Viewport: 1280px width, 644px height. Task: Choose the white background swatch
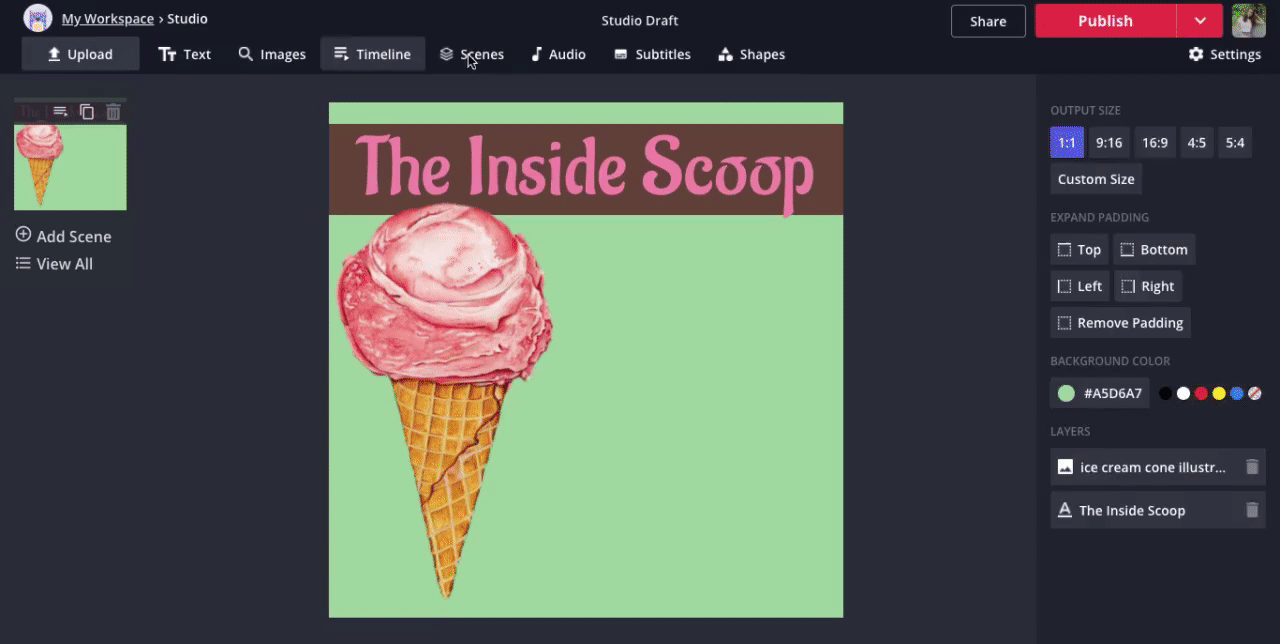[x=1183, y=393]
